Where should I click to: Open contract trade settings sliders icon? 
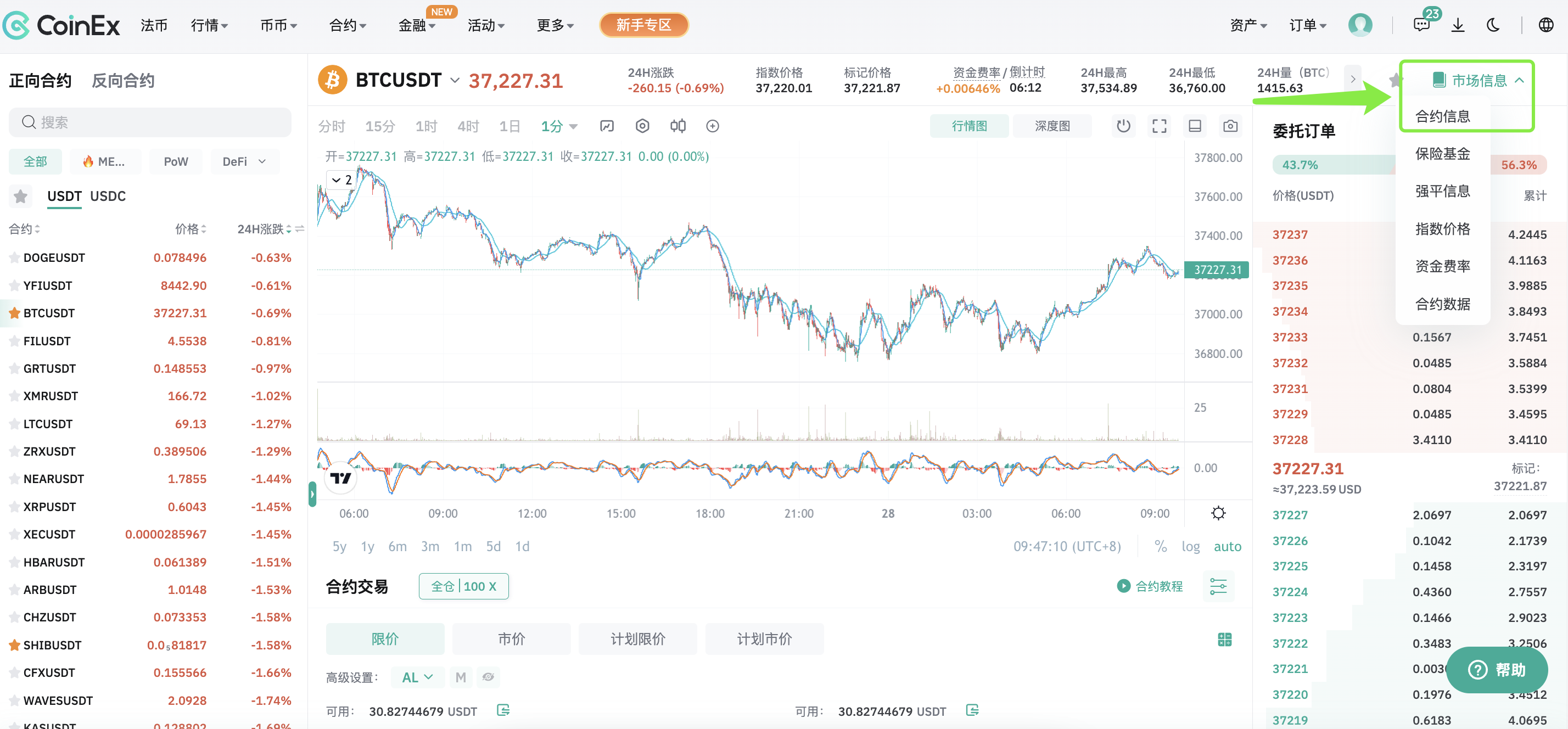(1218, 586)
